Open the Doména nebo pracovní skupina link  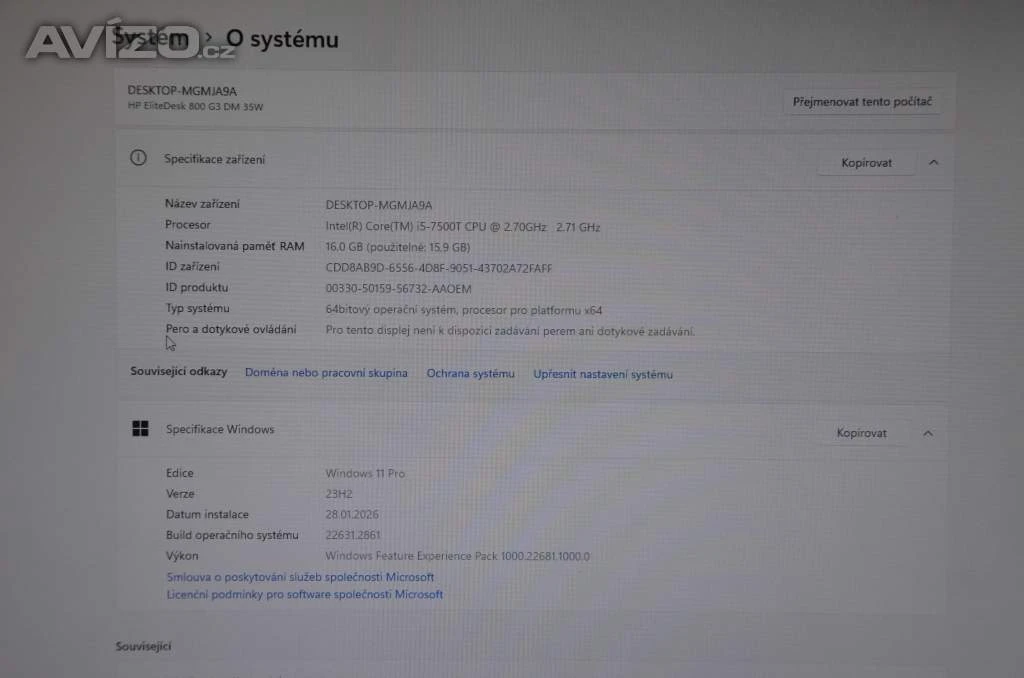pyautogui.click(x=326, y=373)
